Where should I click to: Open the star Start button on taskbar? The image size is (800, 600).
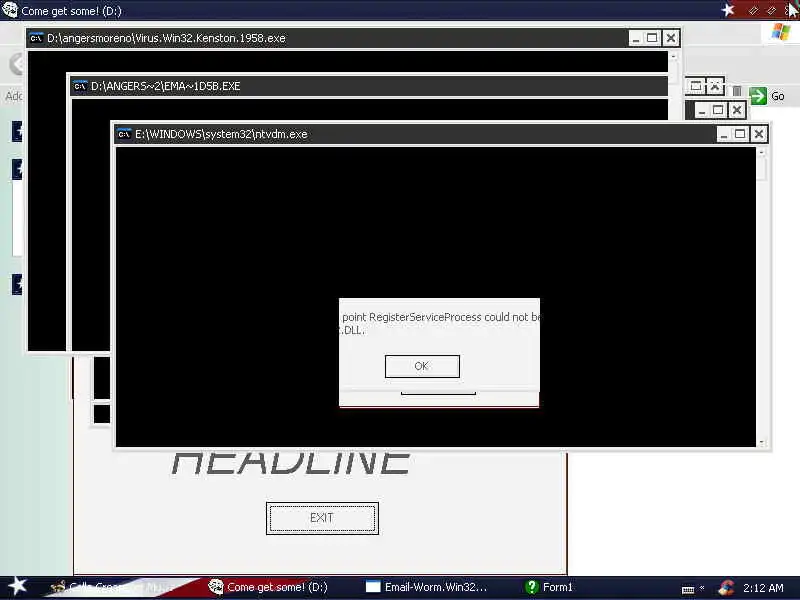tap(17, 586)
